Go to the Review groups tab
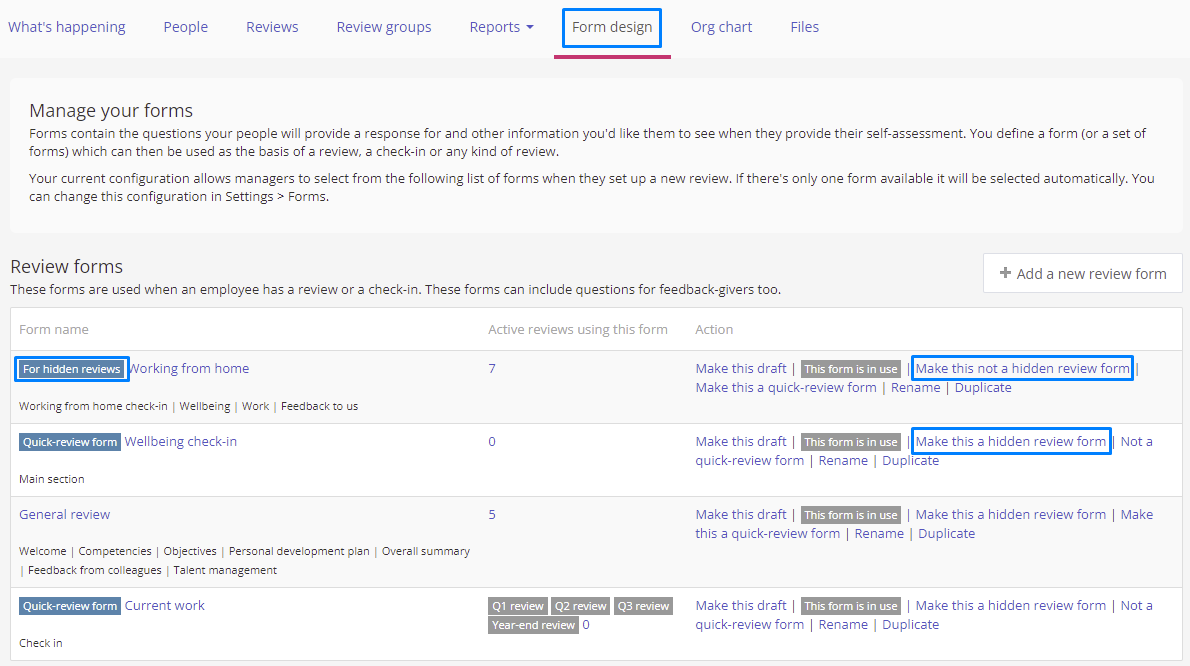Image resolution: width=1190 pixels, height=666 pixels. click(384, 27)
